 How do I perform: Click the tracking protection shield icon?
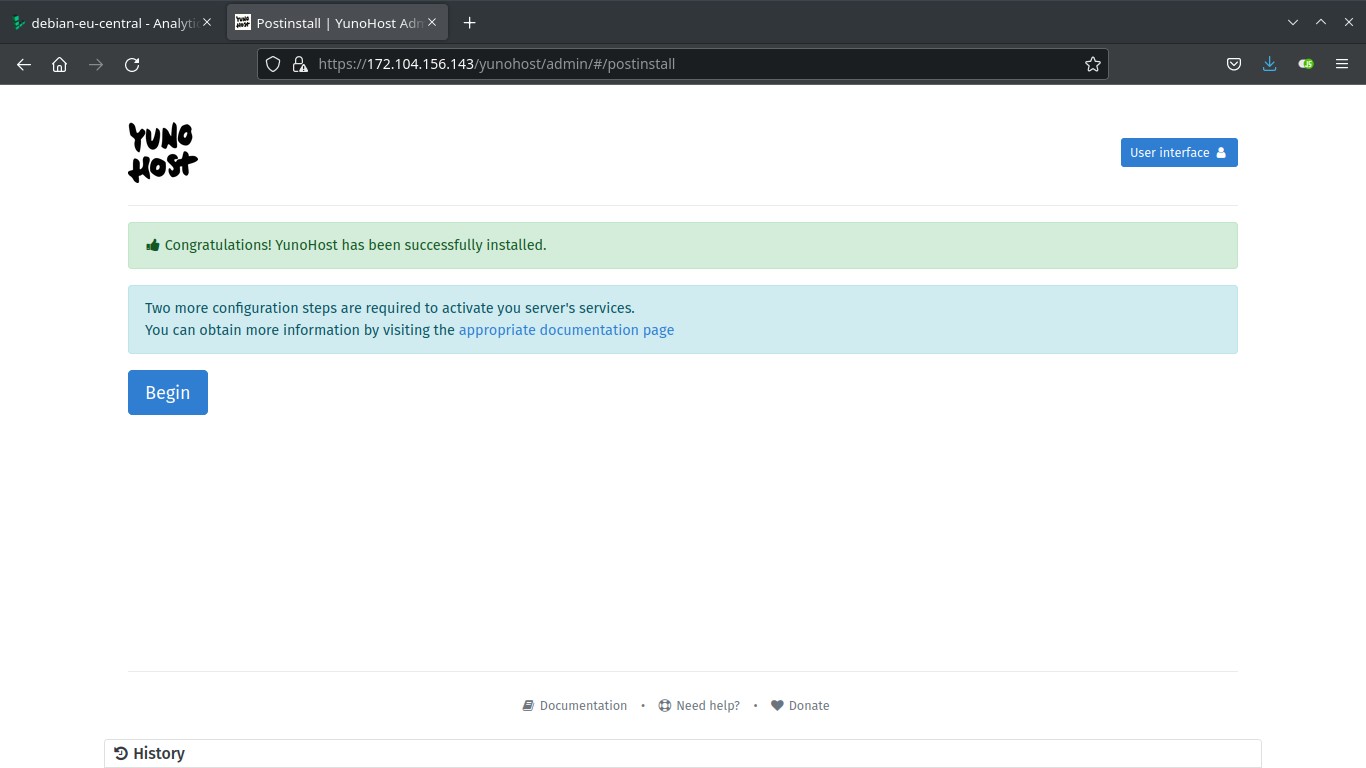(273, 64)
